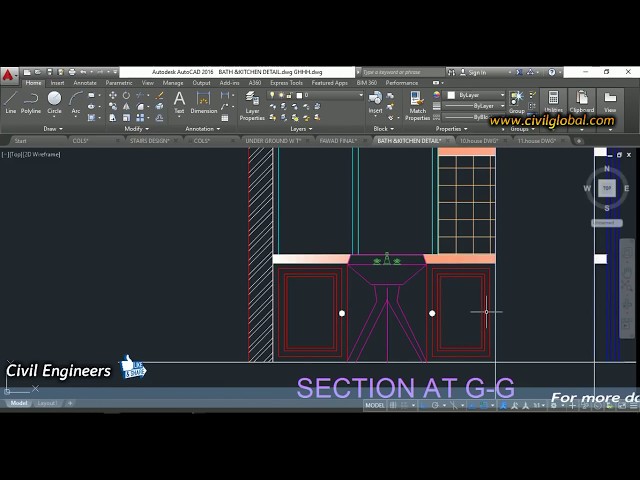
Task: Open the ByLayer color dropdown
Action: point(502,95)
